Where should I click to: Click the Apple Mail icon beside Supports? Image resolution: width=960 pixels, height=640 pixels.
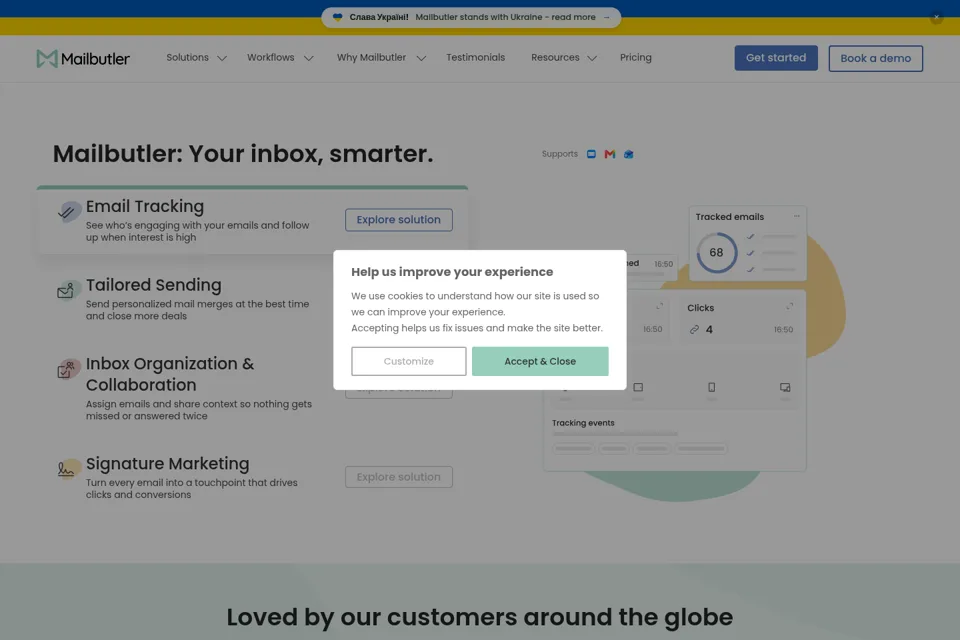(x=591, y=154)
